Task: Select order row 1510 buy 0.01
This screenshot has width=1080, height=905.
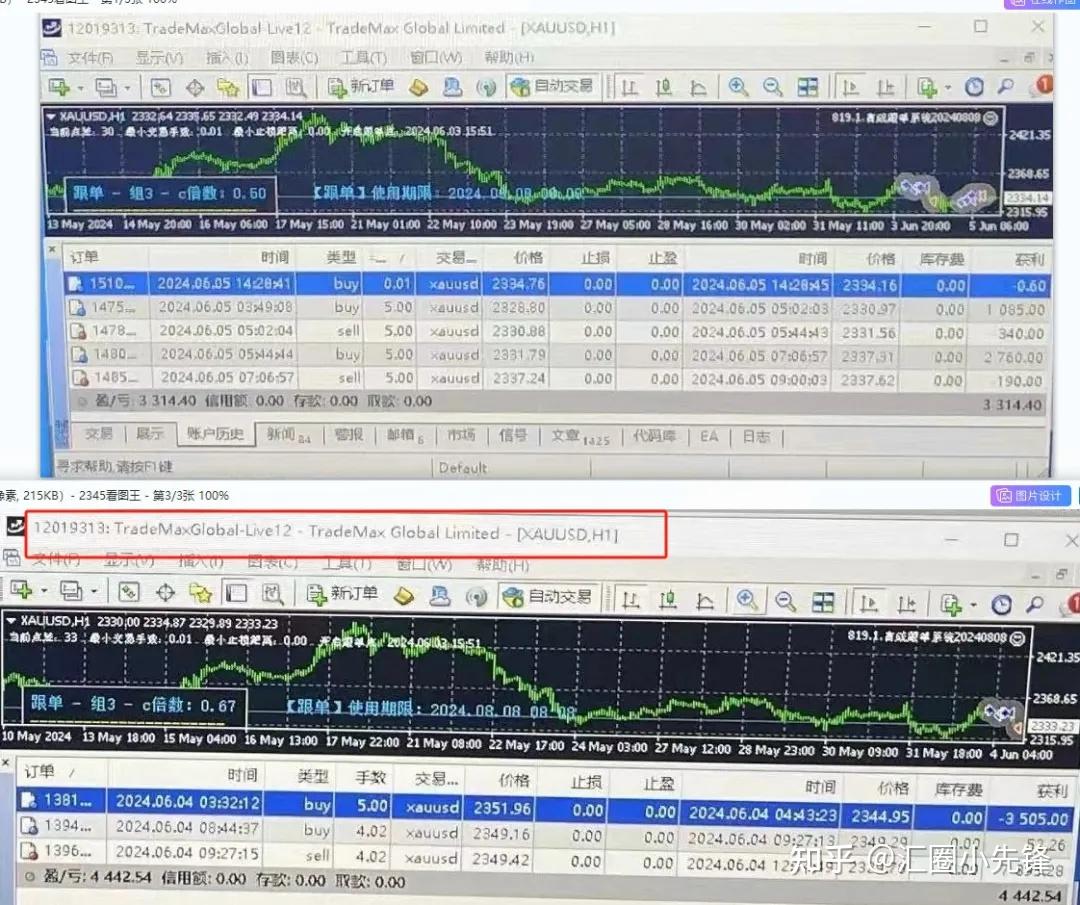Action: (x=557, y=284)
